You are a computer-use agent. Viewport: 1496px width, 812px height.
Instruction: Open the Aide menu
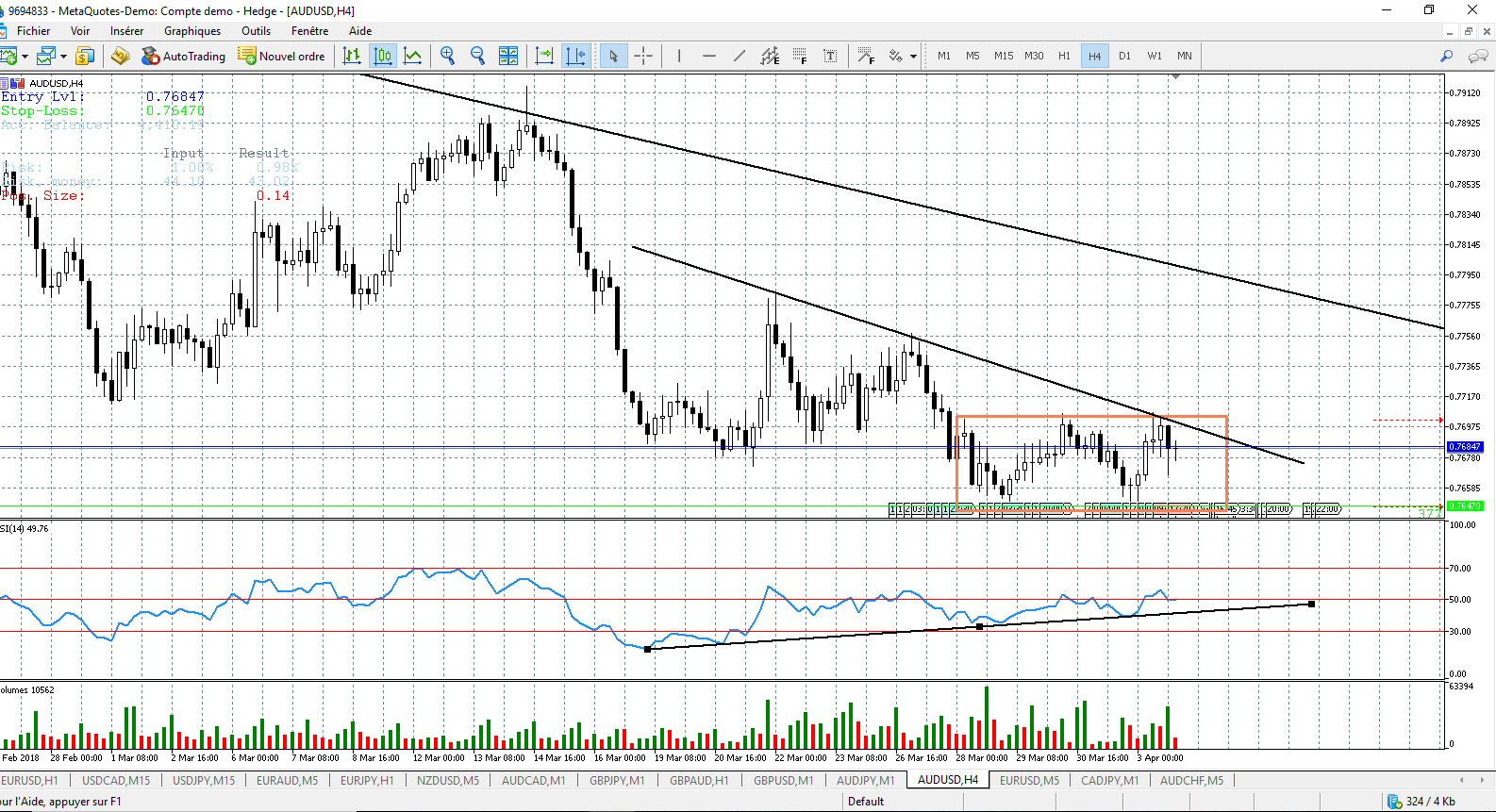(360, 31)
